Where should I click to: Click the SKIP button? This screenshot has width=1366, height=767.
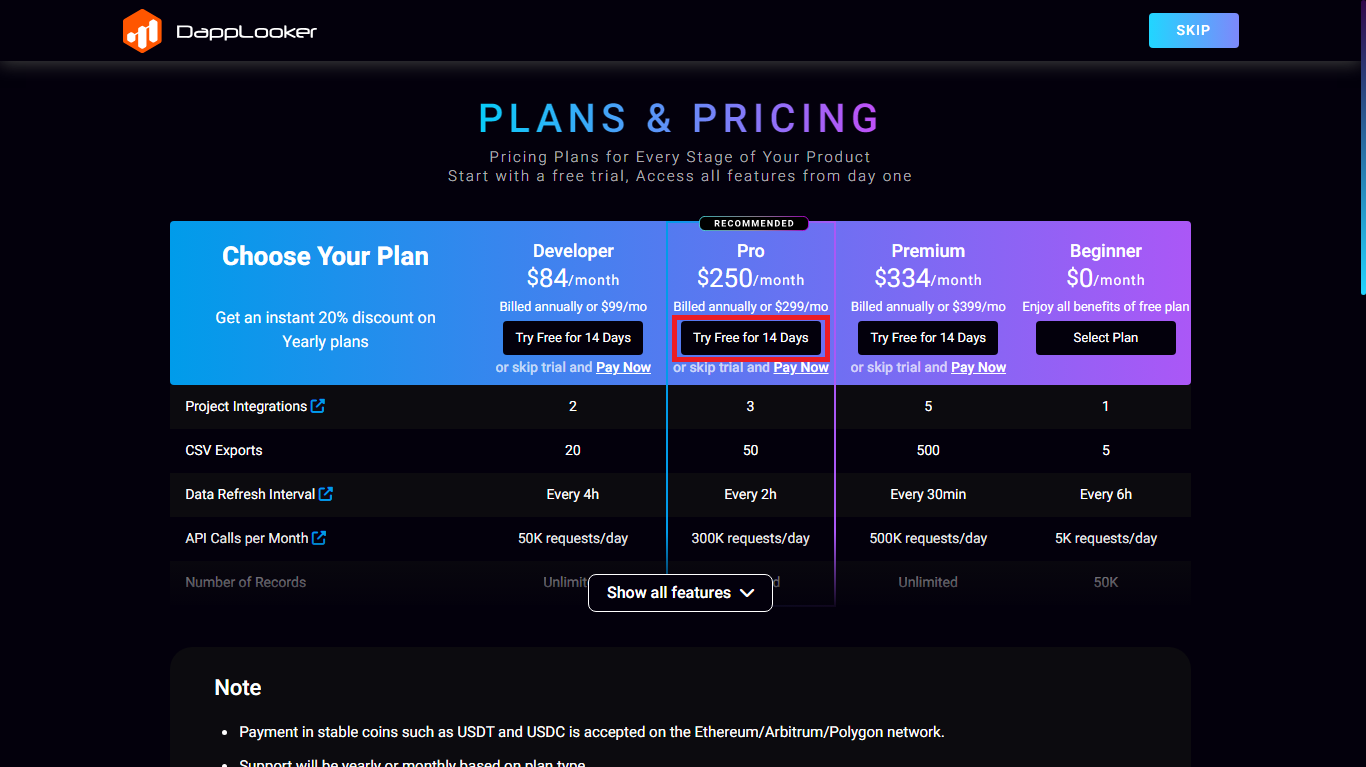click(x=1194, y=31)
